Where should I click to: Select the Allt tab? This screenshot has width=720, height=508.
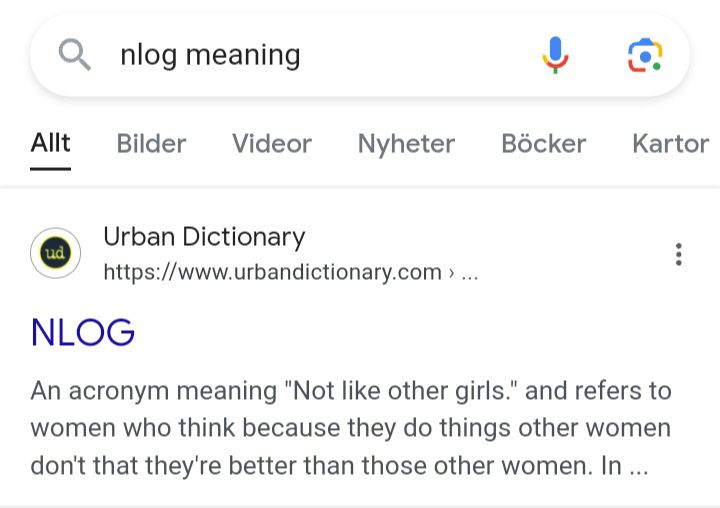coord(50,144)
